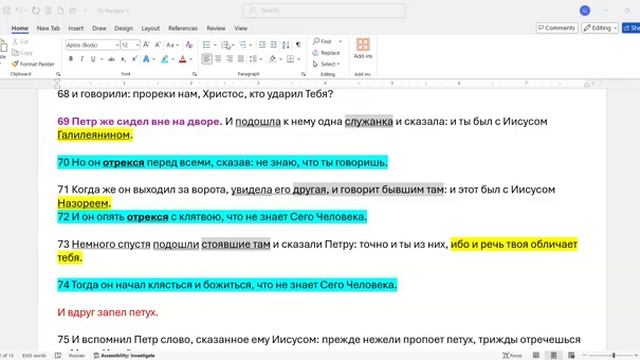The width and height of the screenshot is (640, 360).
Task: Expand font color options
Action: 191,59
